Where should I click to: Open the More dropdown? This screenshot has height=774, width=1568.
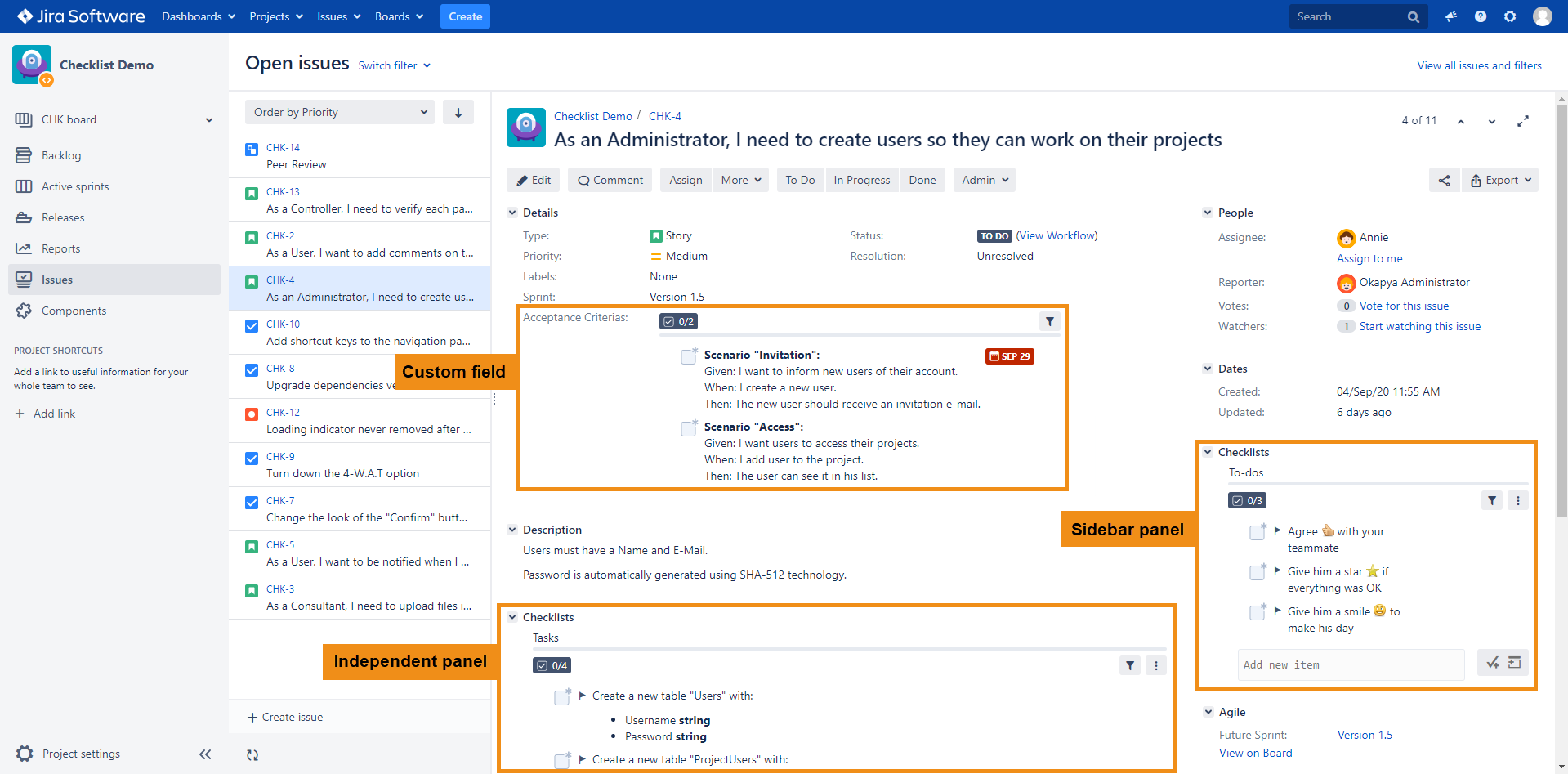[739, 180]
